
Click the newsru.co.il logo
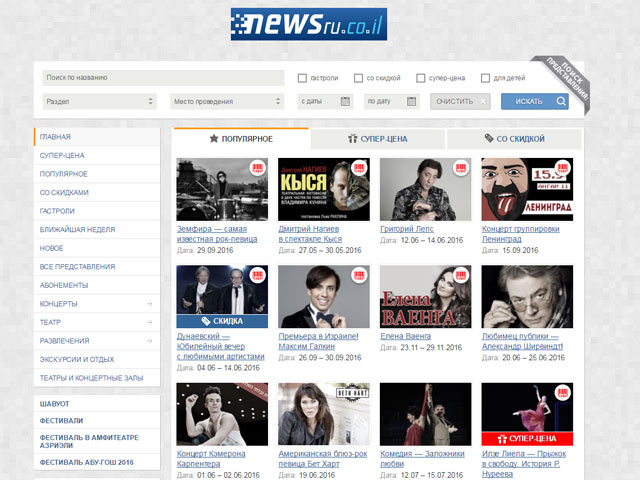coord(308,24)
